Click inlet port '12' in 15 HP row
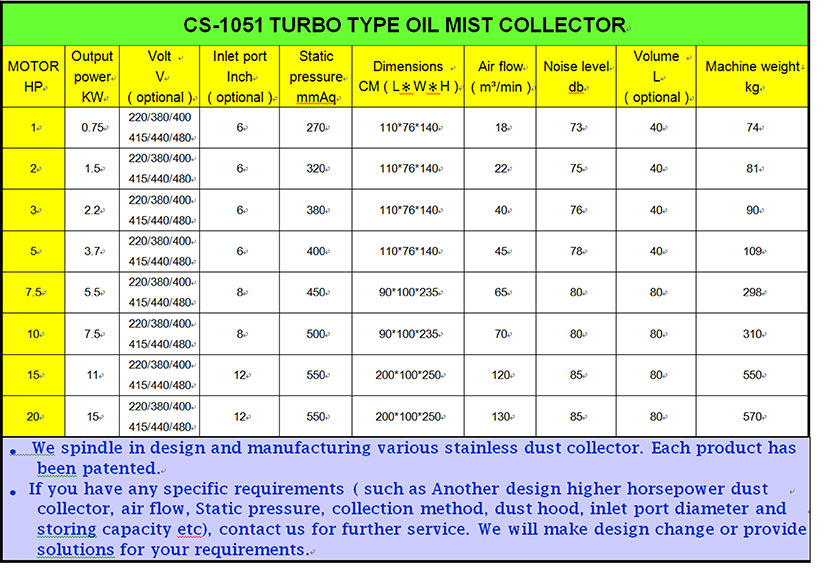830x569 pixels. tap(241, 375)
